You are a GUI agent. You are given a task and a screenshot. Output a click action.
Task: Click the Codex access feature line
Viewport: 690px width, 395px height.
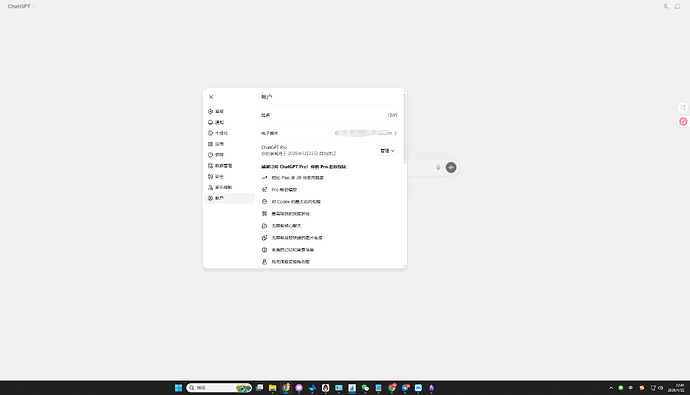point(296,202)
